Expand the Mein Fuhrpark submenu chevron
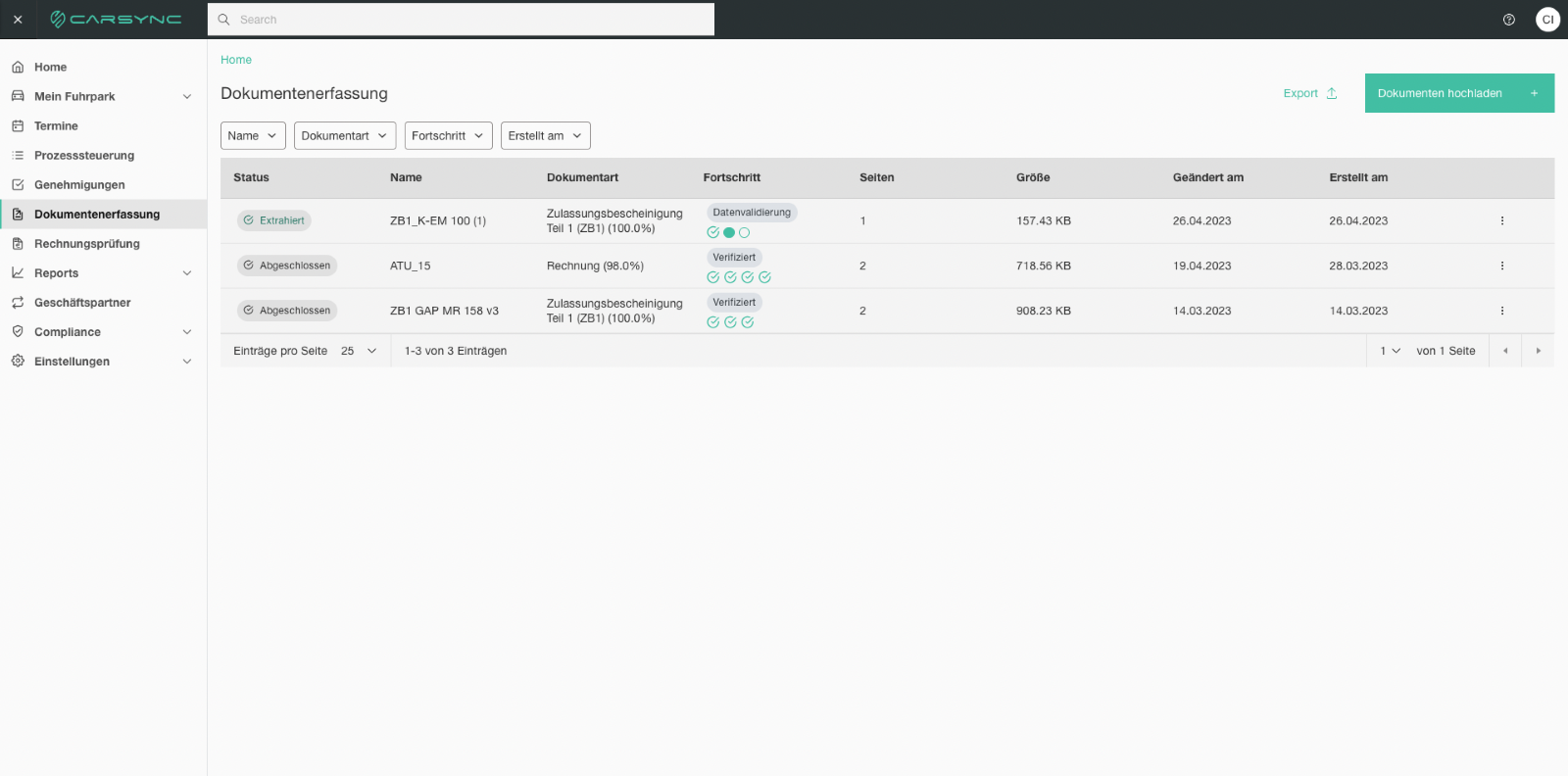Viewport: 1568px width, 776px height. point(187,97)
